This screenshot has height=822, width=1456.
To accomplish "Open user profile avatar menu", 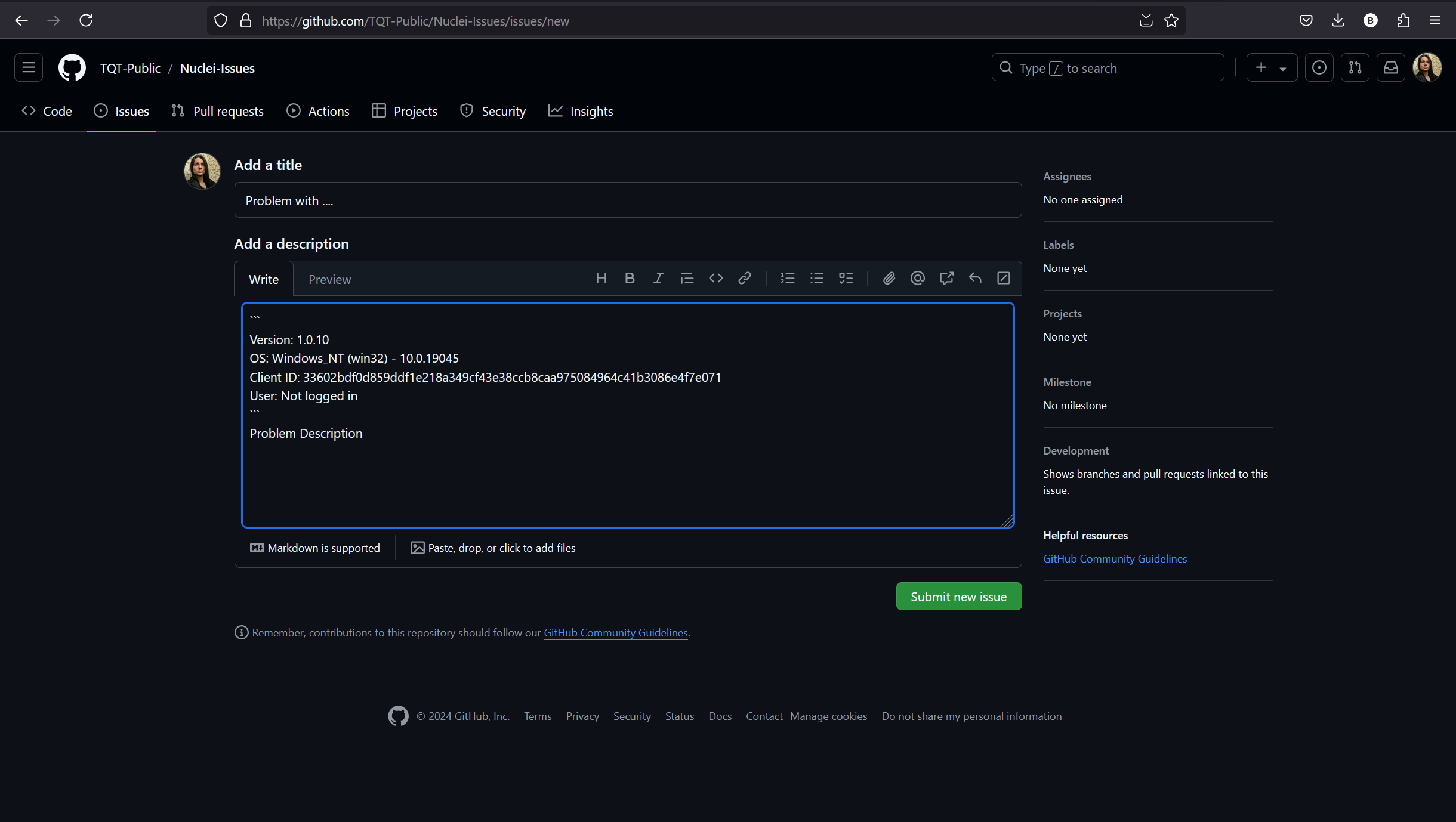I will (x=1427, y=68).
